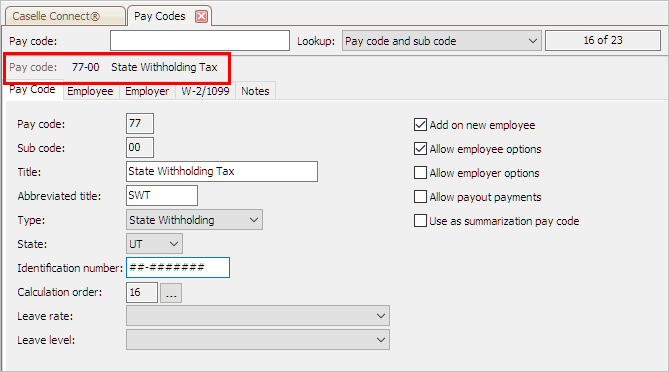Image resolution: width=669 pixels, height=372 pixels.
Task: Click the Identification number field
Action: pyautogui.click(x=178, y=267)
